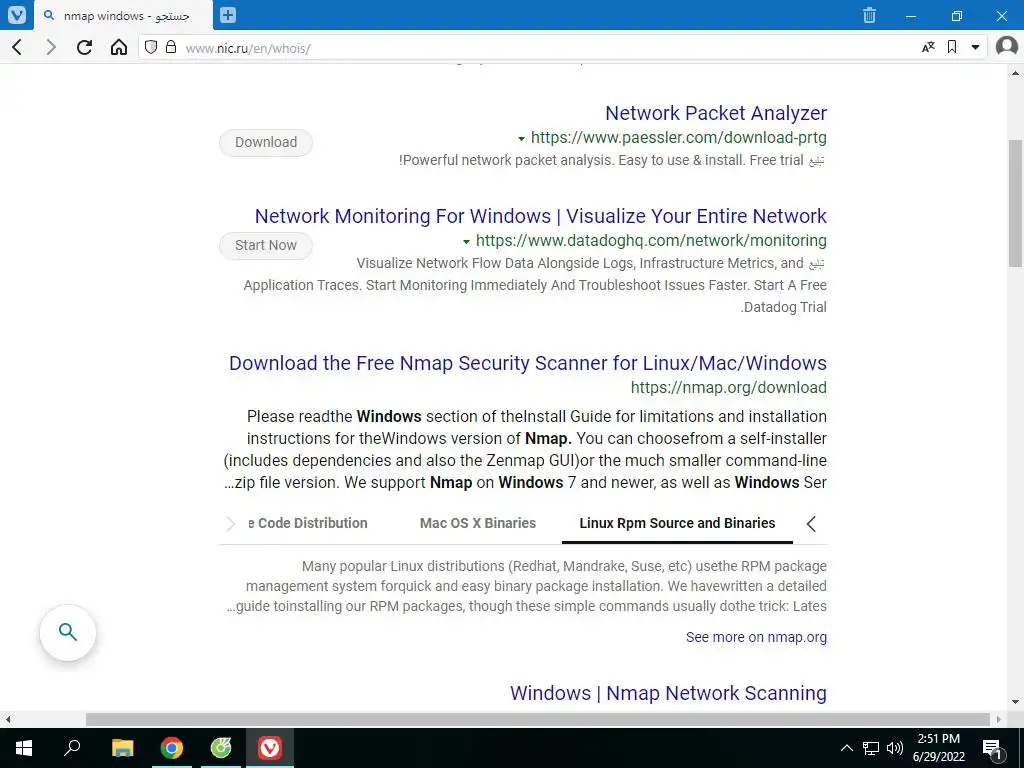Click the vertical scrollbar thumb
The height and width of the screenshot is (768, 1024).
pyautogui.click(x=1016, y=202)
